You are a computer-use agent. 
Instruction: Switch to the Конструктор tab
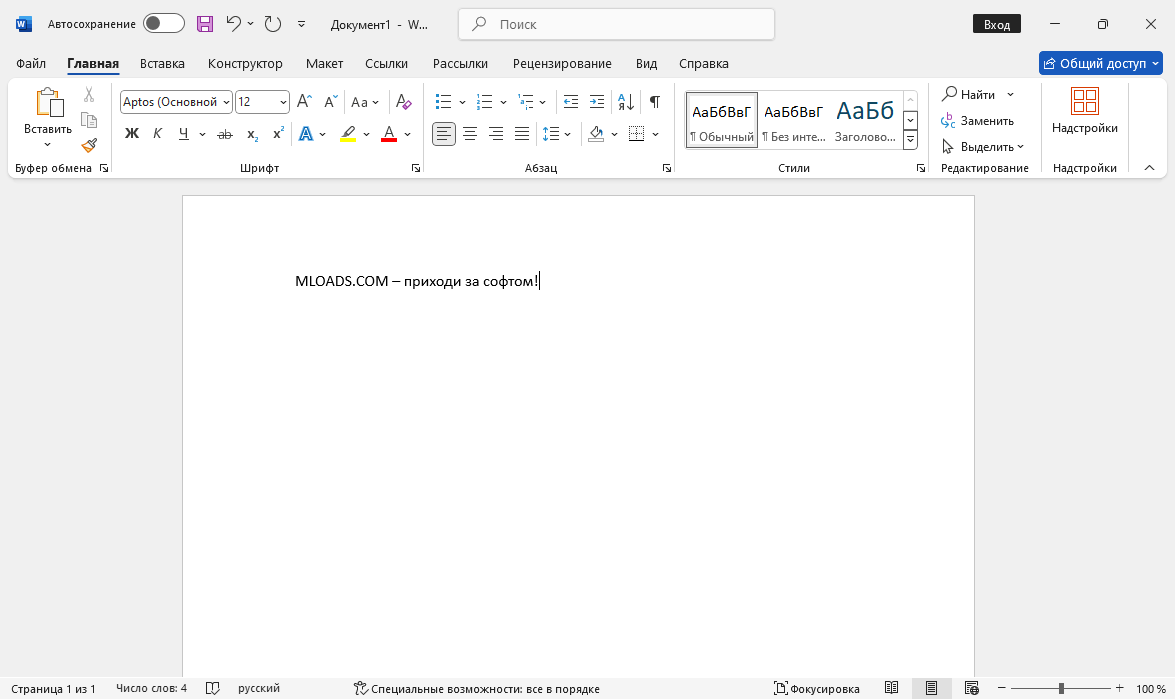coord(245,64)
